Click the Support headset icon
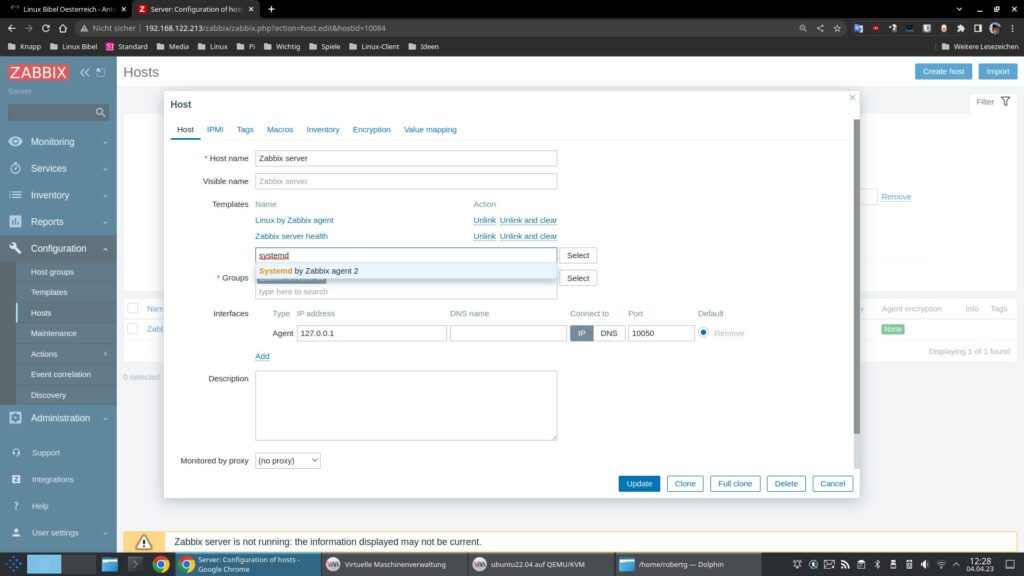The height and width of the screenshot is (576, 1024). coord(16,453)
